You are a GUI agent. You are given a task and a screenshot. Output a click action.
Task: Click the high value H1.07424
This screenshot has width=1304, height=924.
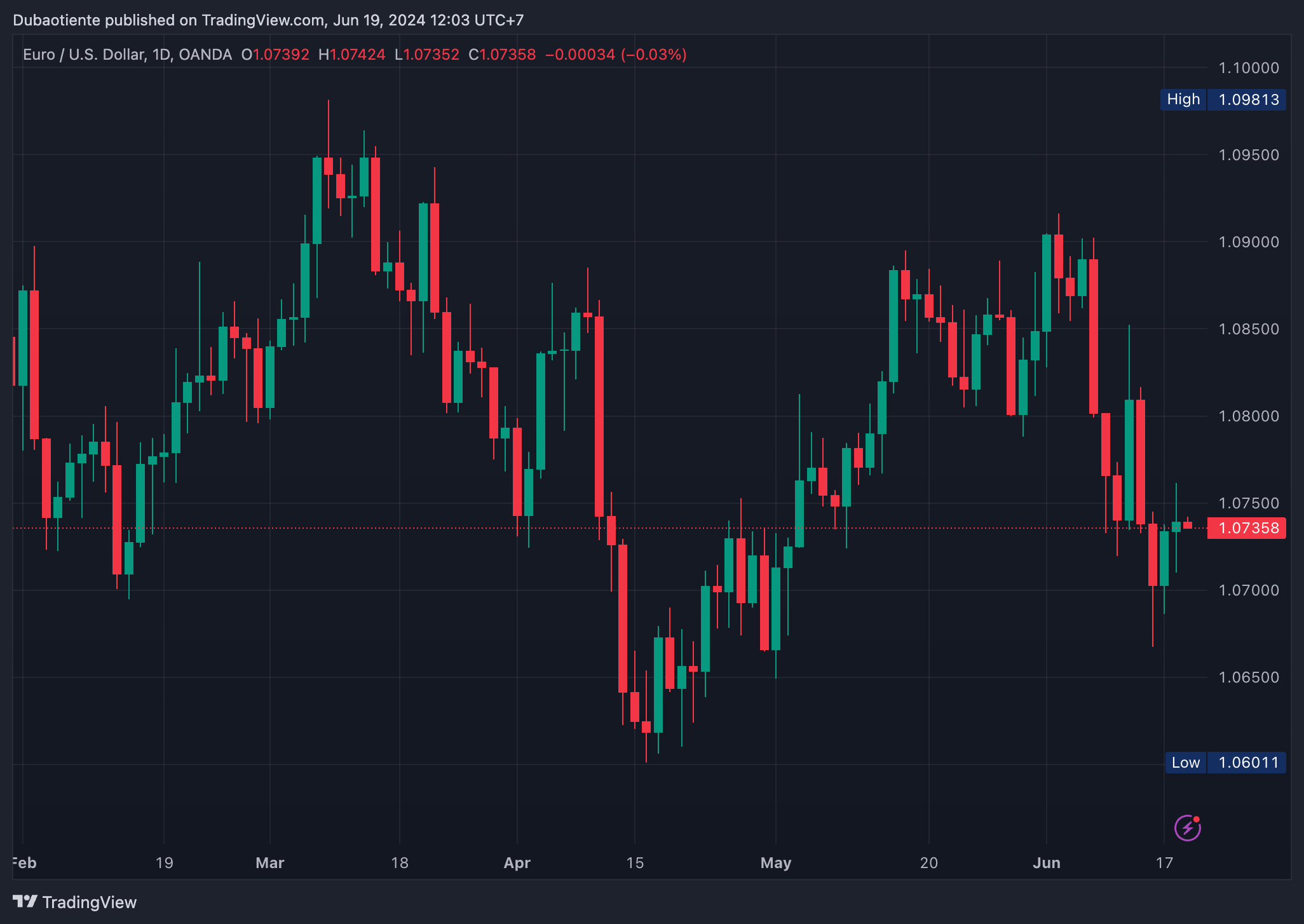pyautogui.click(x=352, y=55)
